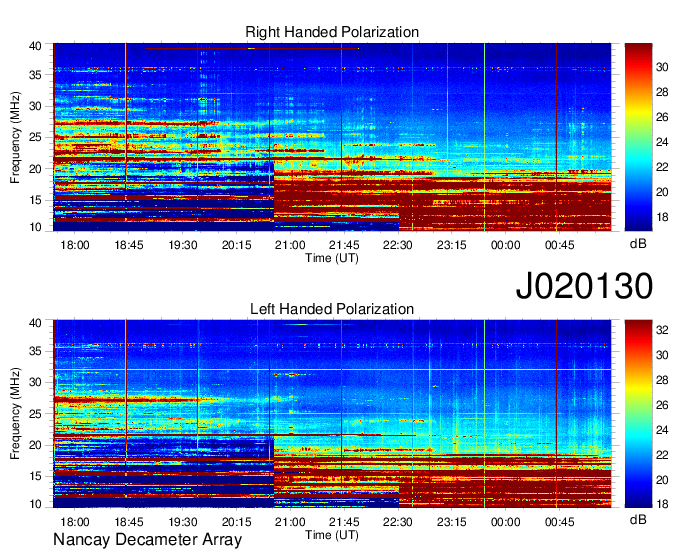Click the dB label under the lower color bar
The height and width of the screenshot is (552, 680).
tap(638, 519)
